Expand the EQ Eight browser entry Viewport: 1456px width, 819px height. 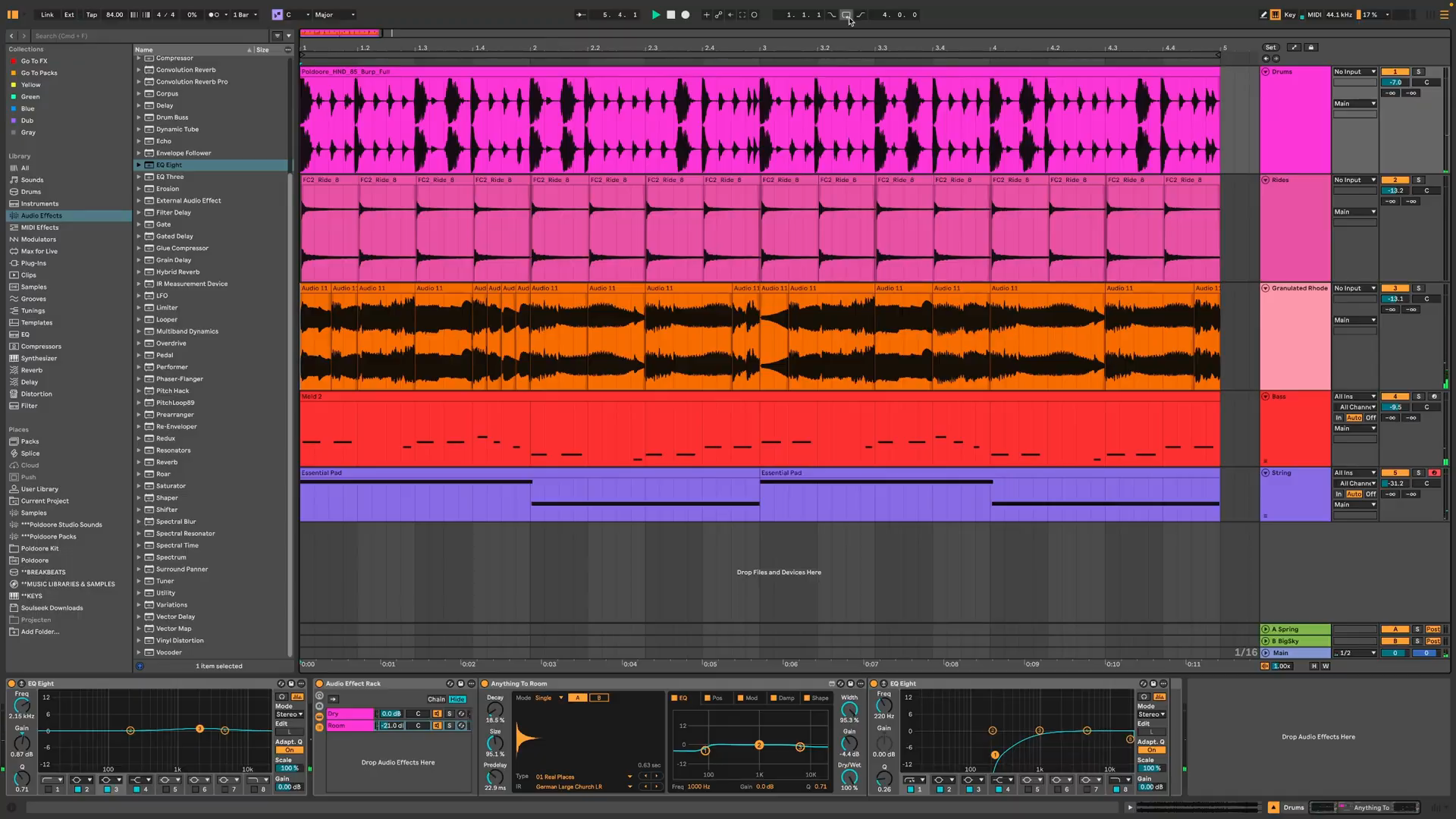139,165
